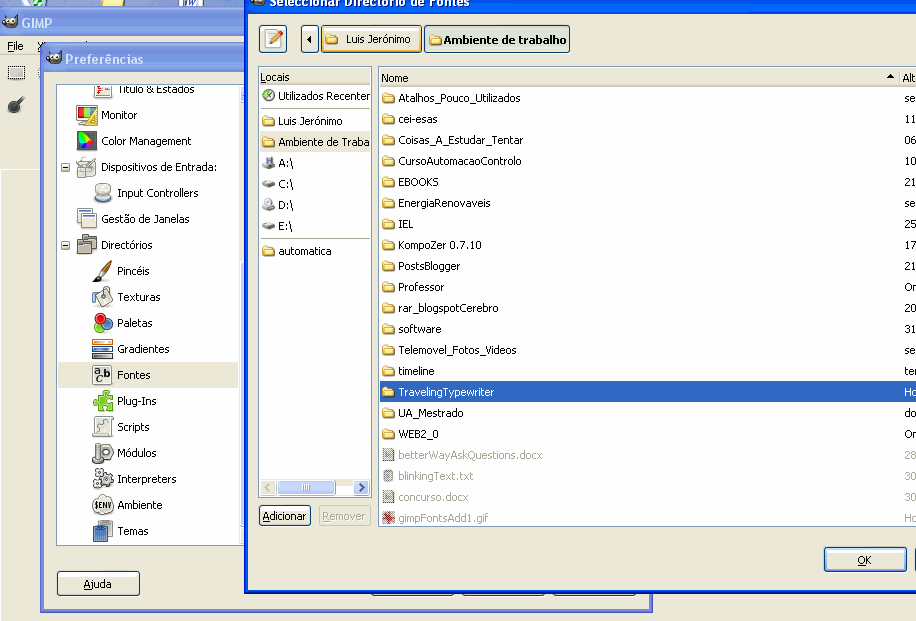This screenshot has width=916, height=621.
Task: Click Luis Jerónimo path button
Action: point(371,39)
